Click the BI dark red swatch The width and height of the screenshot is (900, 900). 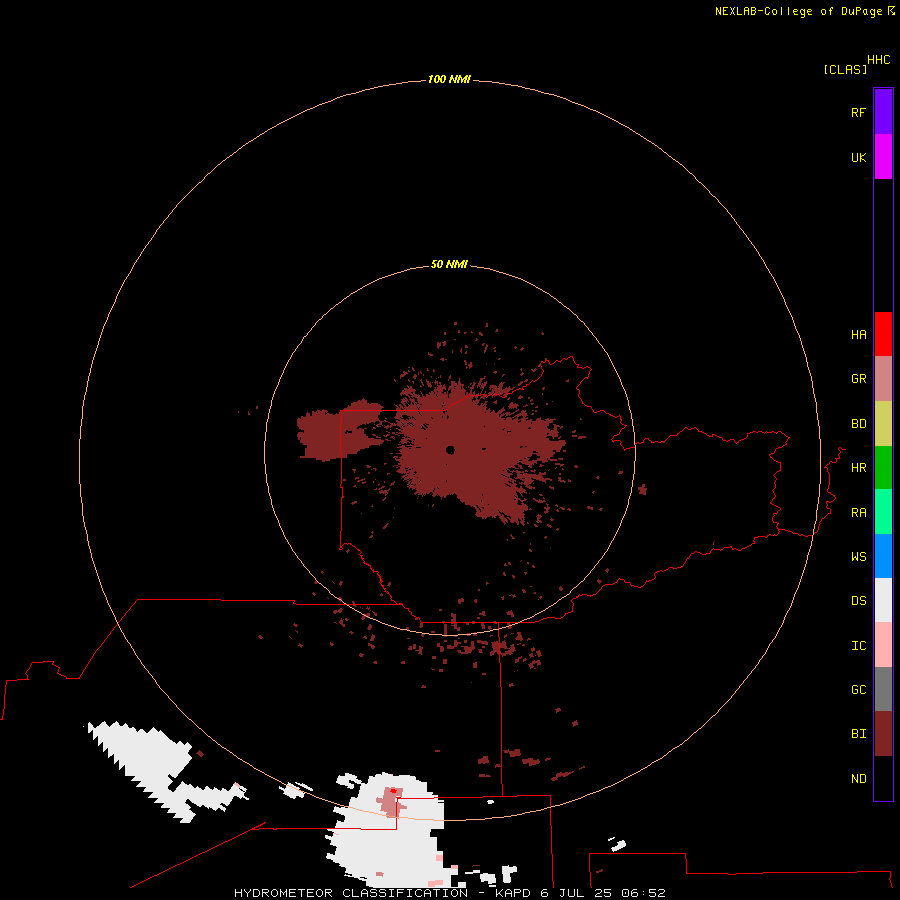883,734
